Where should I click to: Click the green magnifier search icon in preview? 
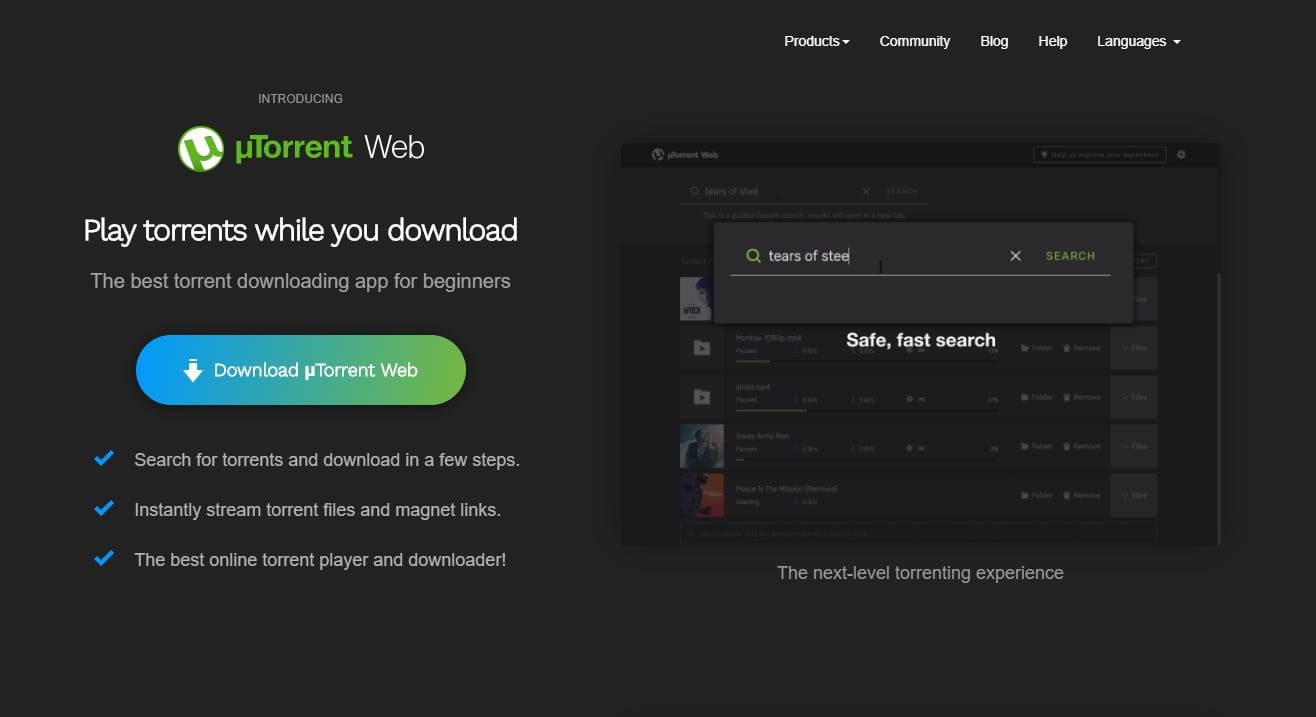coord(753,256)
